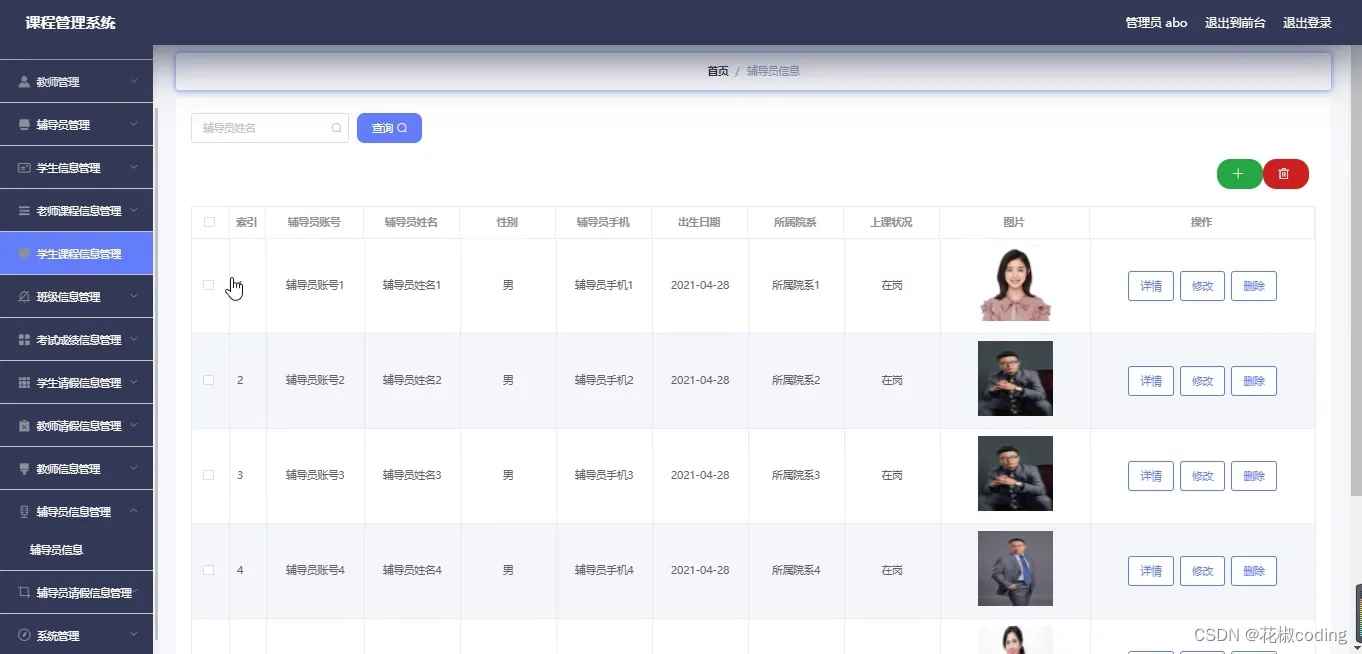This screenshot has height=654, width=1362.
Task: Click the 老师课程信息管理 list icon
Action: pos(24,211)
